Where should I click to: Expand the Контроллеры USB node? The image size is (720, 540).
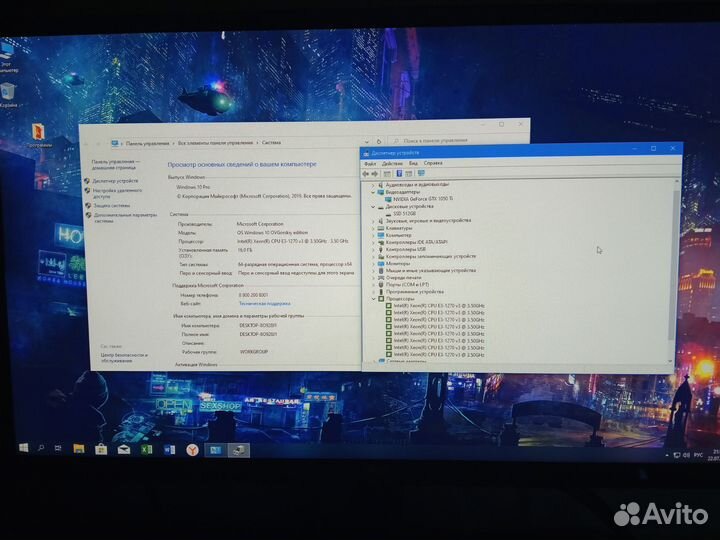point(373,249)
